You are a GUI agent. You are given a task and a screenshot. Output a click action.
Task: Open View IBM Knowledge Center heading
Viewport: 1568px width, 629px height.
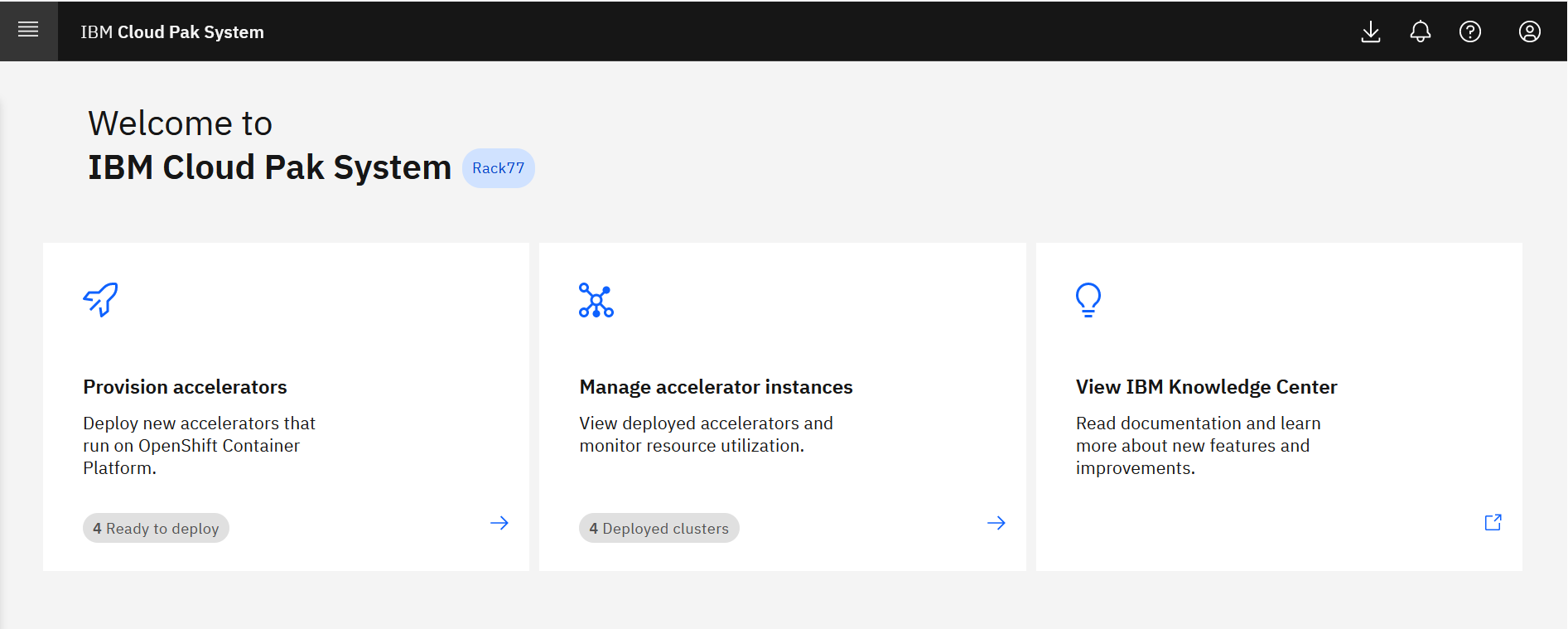pyautogui.click(x=1206, y=387)
